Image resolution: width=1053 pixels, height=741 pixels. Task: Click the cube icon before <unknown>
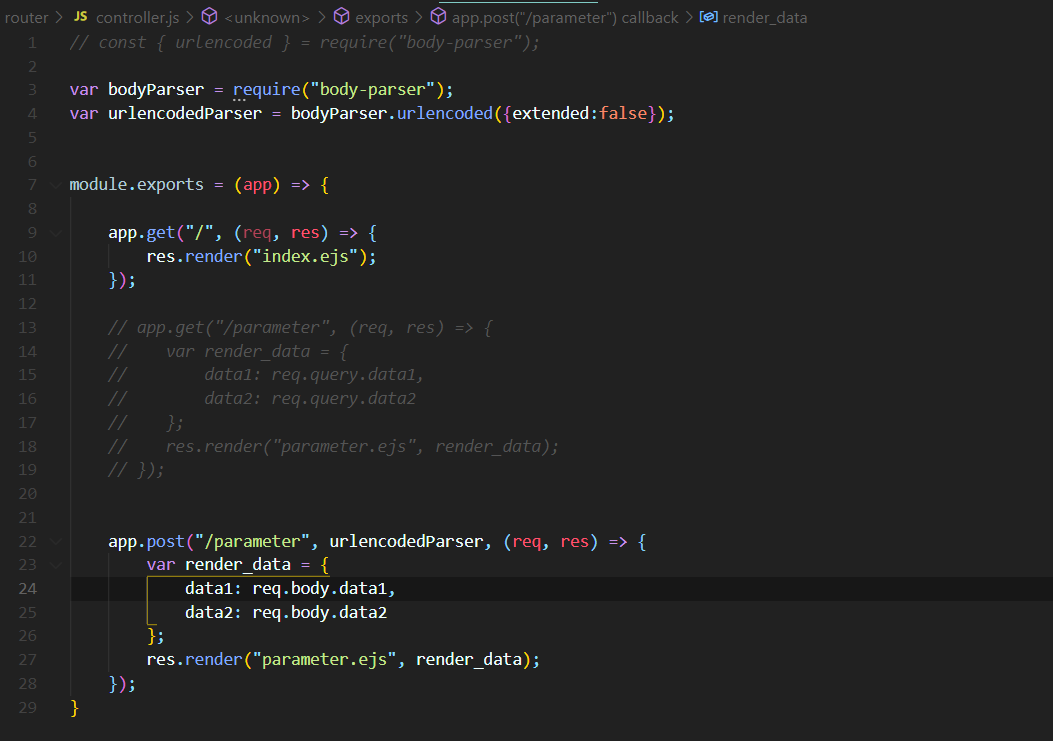210,16
